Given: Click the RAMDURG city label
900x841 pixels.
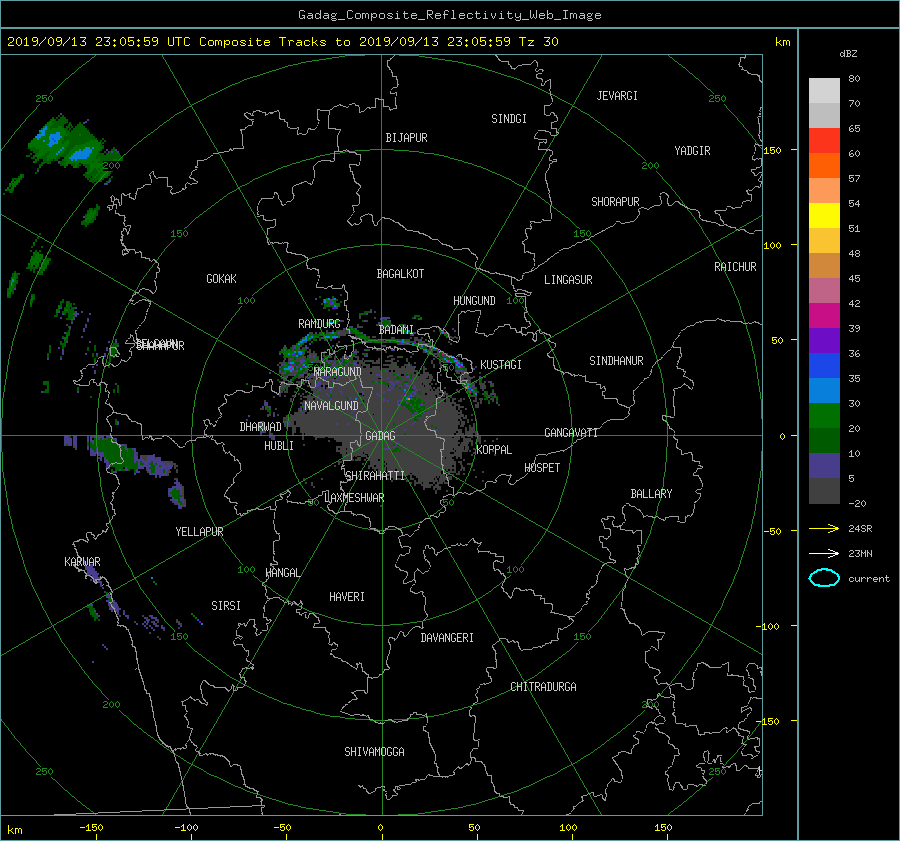Looking at the screenshot, I should tap(319, 324).
